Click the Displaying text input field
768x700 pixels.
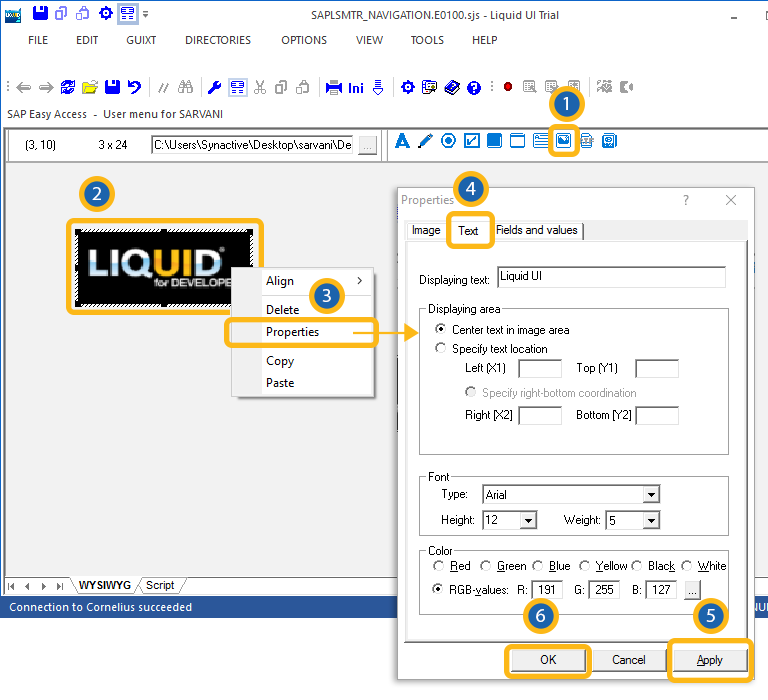pyautogui.click(x=611, y=277)
